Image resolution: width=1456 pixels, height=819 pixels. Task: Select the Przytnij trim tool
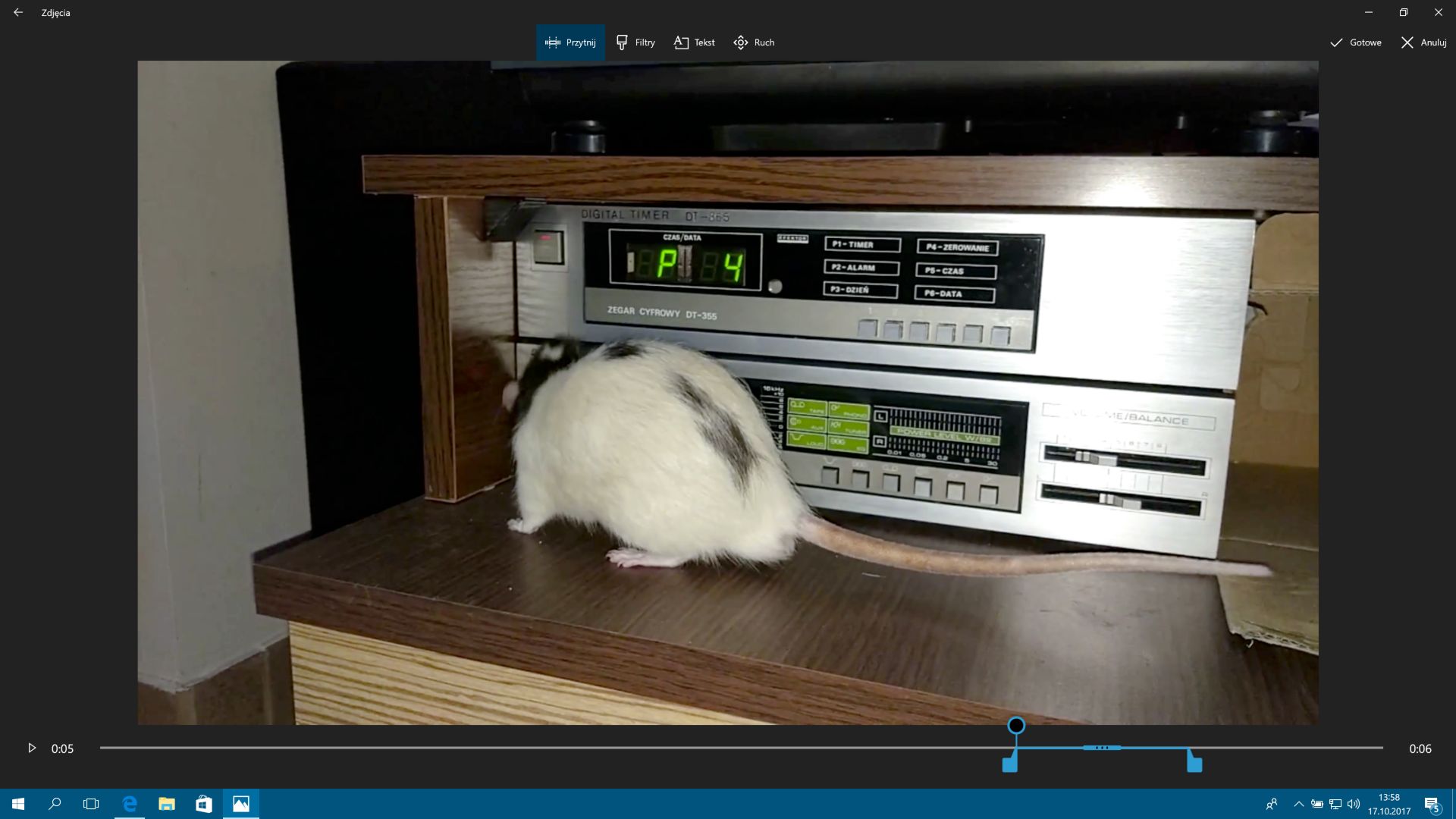point(570,42)
